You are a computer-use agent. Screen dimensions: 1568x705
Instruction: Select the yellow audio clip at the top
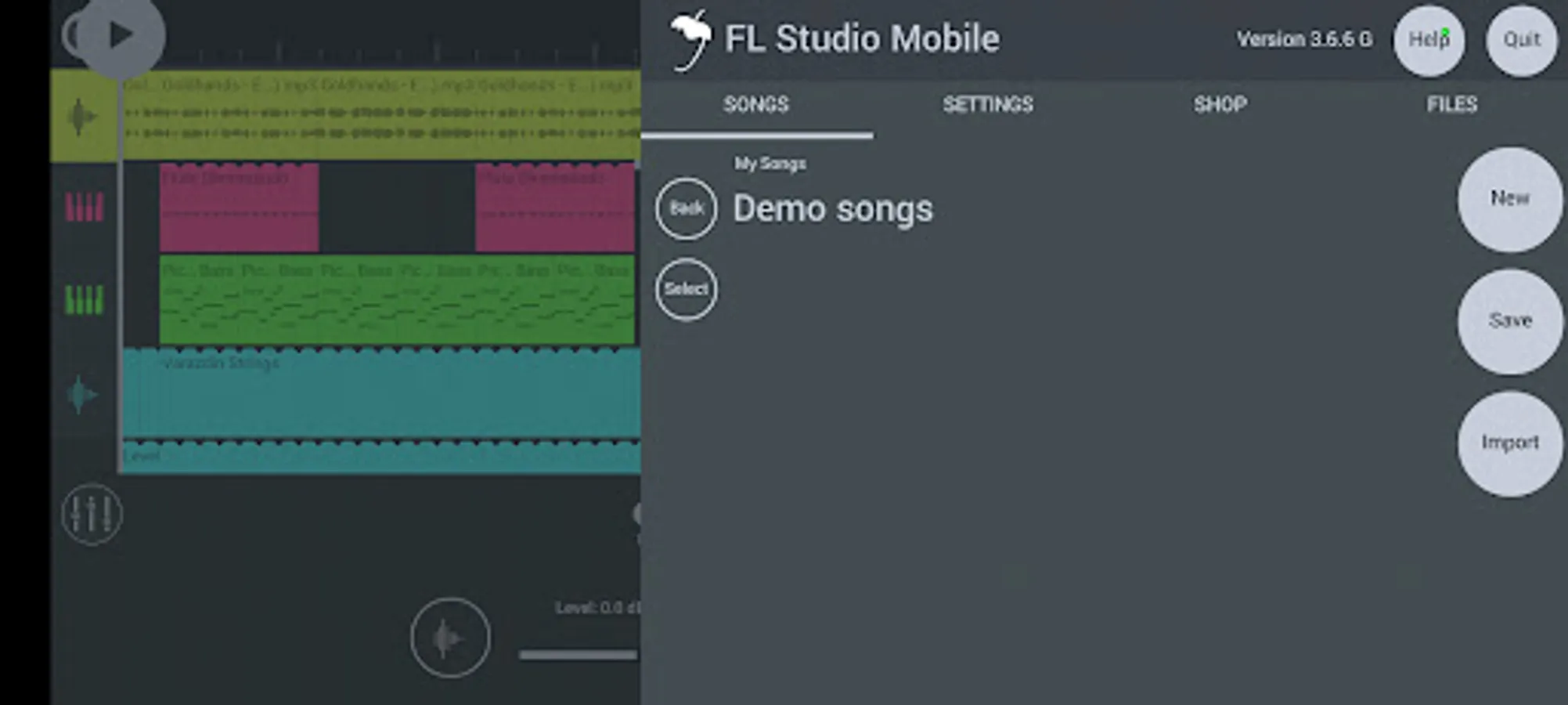click(x=381, y=115)
